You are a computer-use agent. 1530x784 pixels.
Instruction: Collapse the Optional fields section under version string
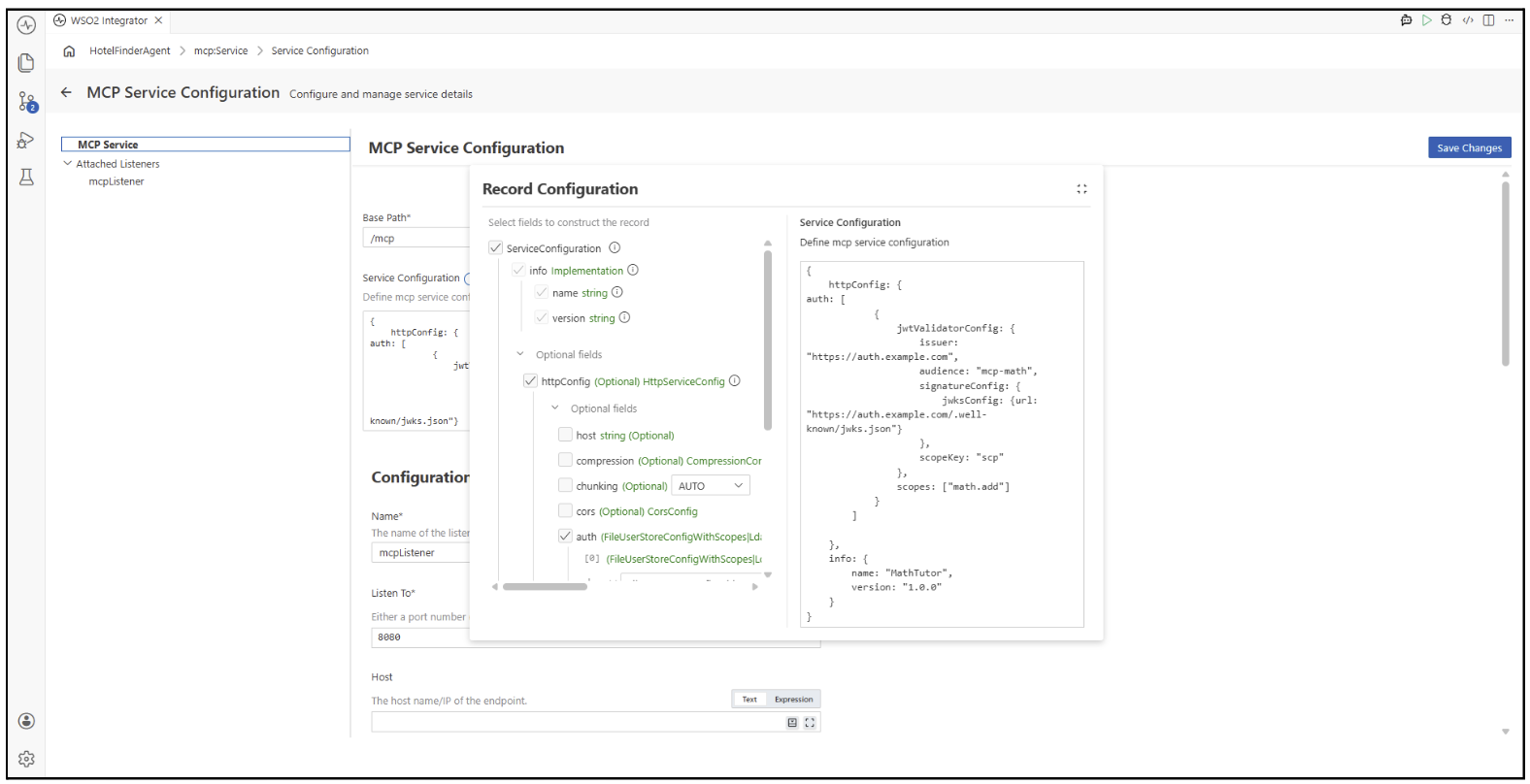point(520,354)
